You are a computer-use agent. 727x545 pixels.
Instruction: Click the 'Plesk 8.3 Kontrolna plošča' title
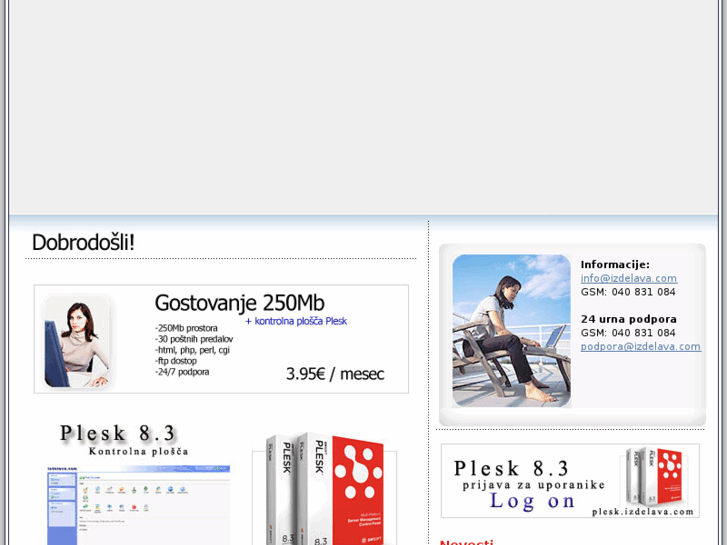(x=124, y=440)
